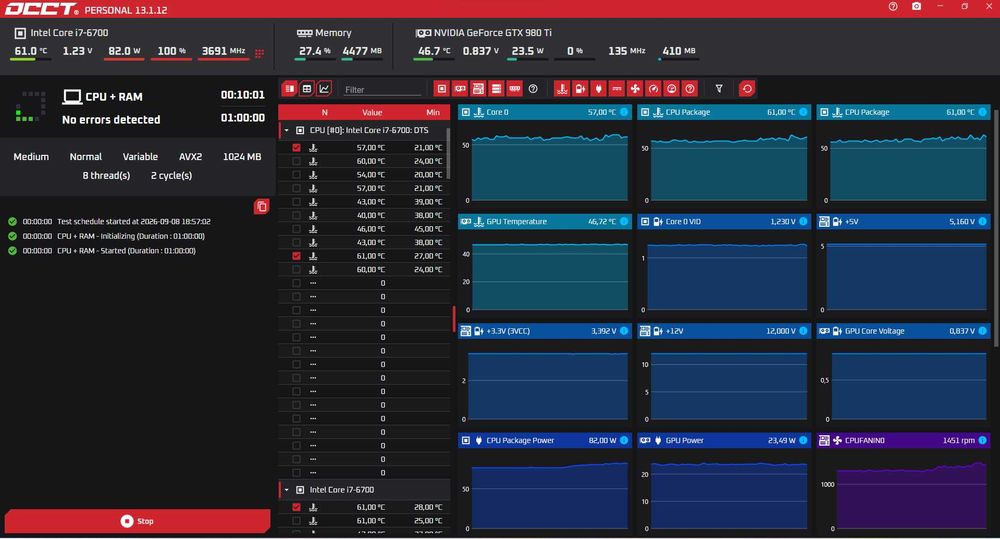
Task: Toggle the storage hardware filter icon
Action: (x=496, y=89)
